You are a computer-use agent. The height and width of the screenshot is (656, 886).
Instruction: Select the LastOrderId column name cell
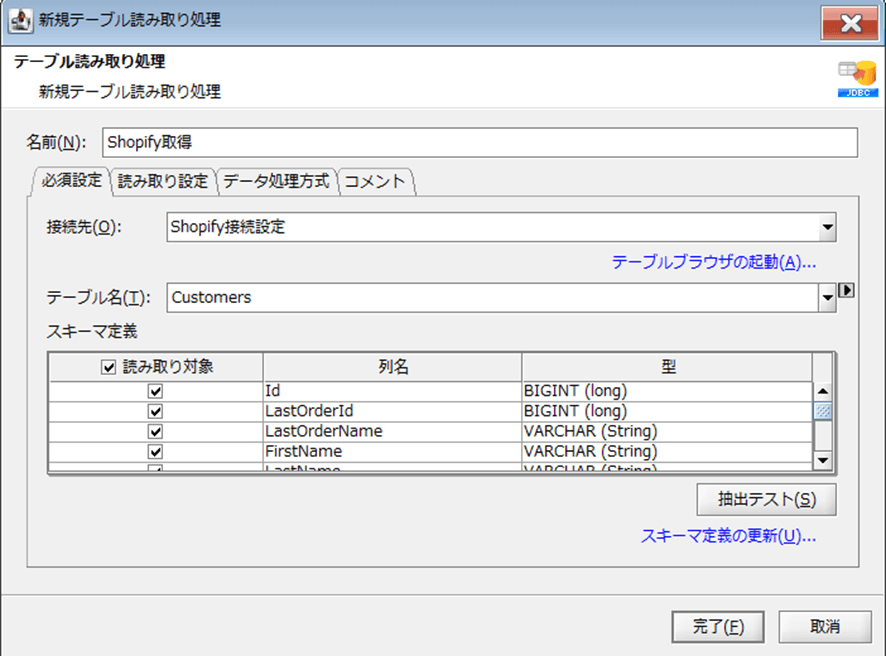[392, 411]
